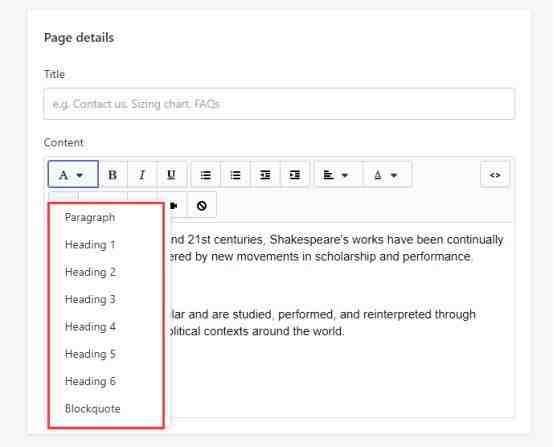Click the indent icon

pyautogui.click(x=295, y=175)
